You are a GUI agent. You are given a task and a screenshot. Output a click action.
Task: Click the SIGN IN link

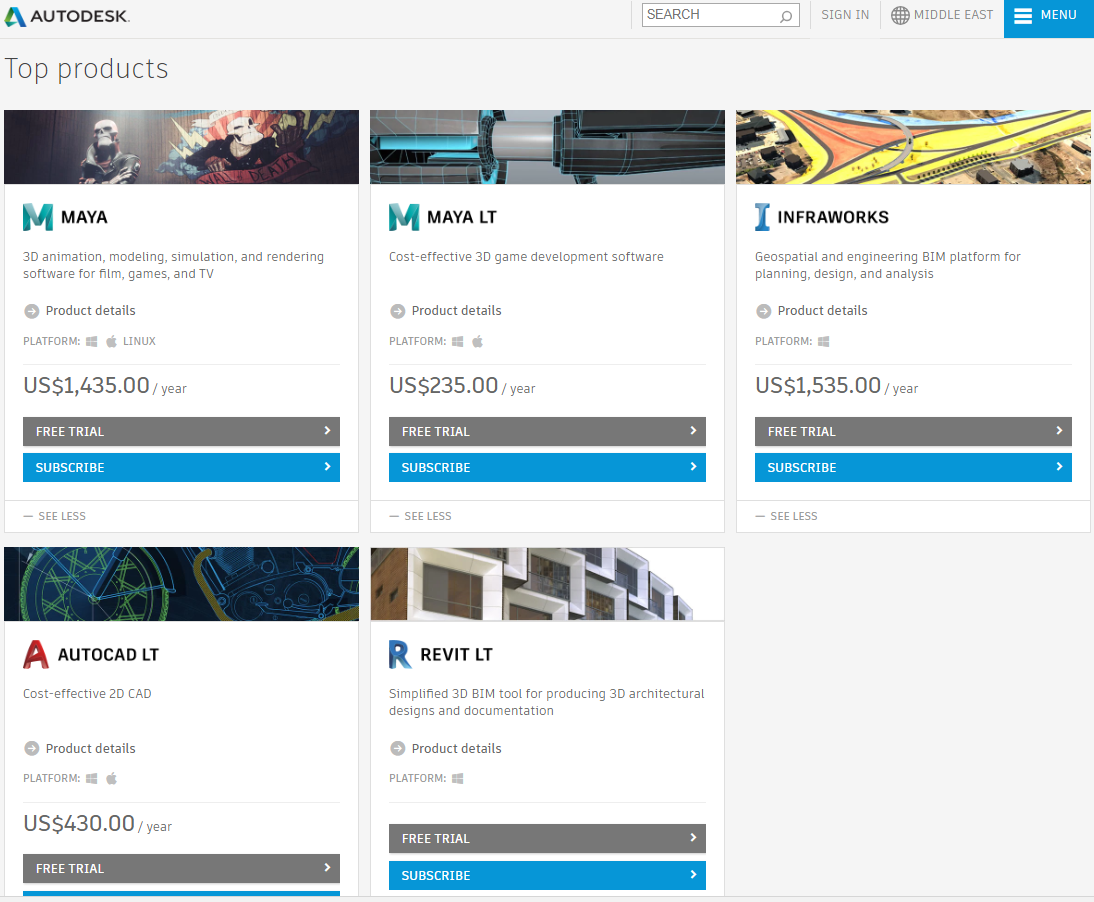[x=845, y=15]
